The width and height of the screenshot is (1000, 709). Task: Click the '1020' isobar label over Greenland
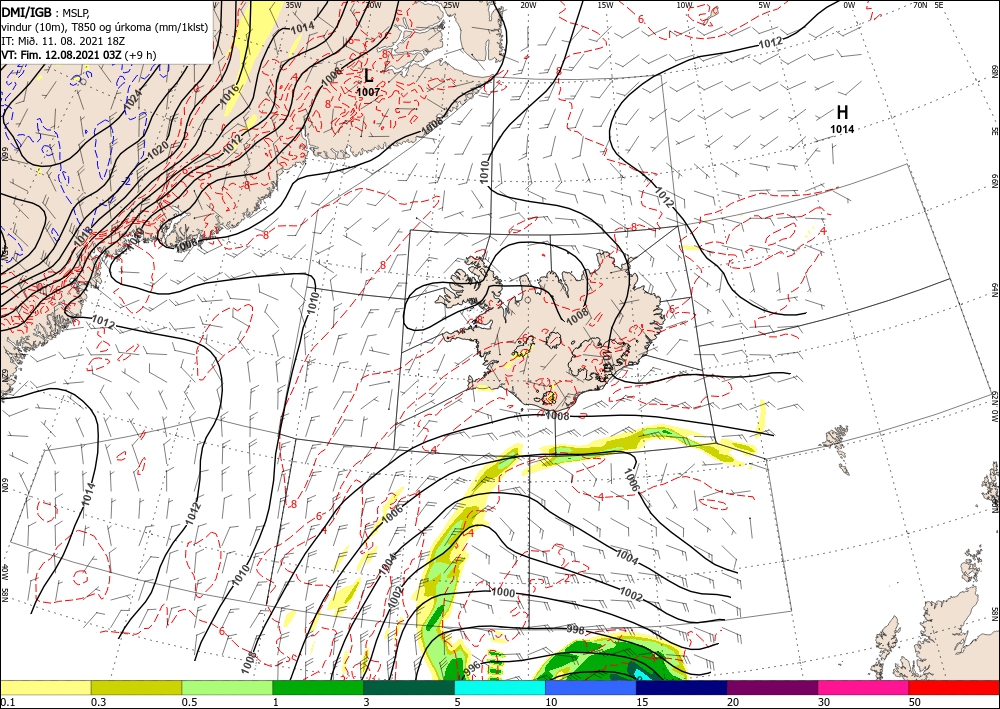(x=157, y=149)
